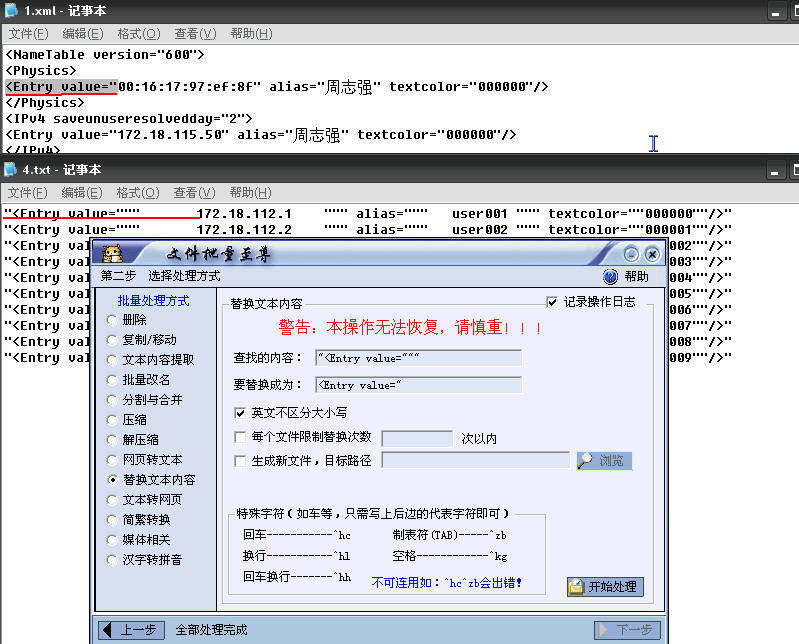Click the 要替换成为 input field
The height and width of the screenshot is (644, 799).
418,385
